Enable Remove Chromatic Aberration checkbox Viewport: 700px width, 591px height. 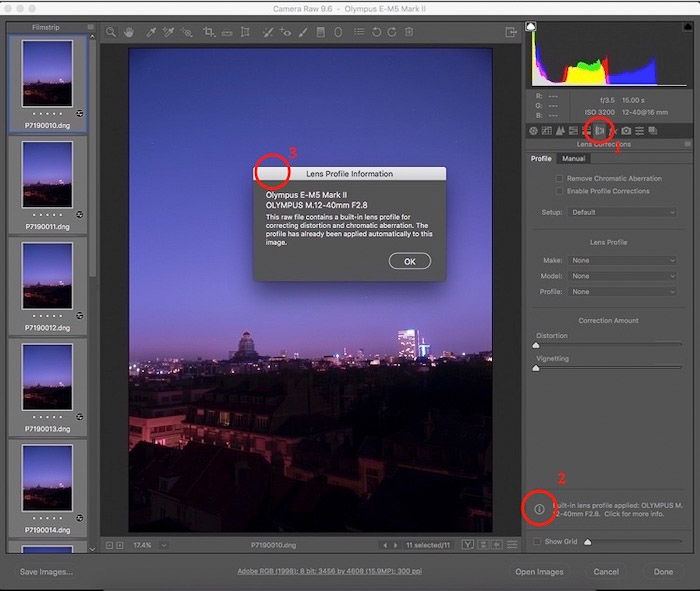[x=559, y=179]
